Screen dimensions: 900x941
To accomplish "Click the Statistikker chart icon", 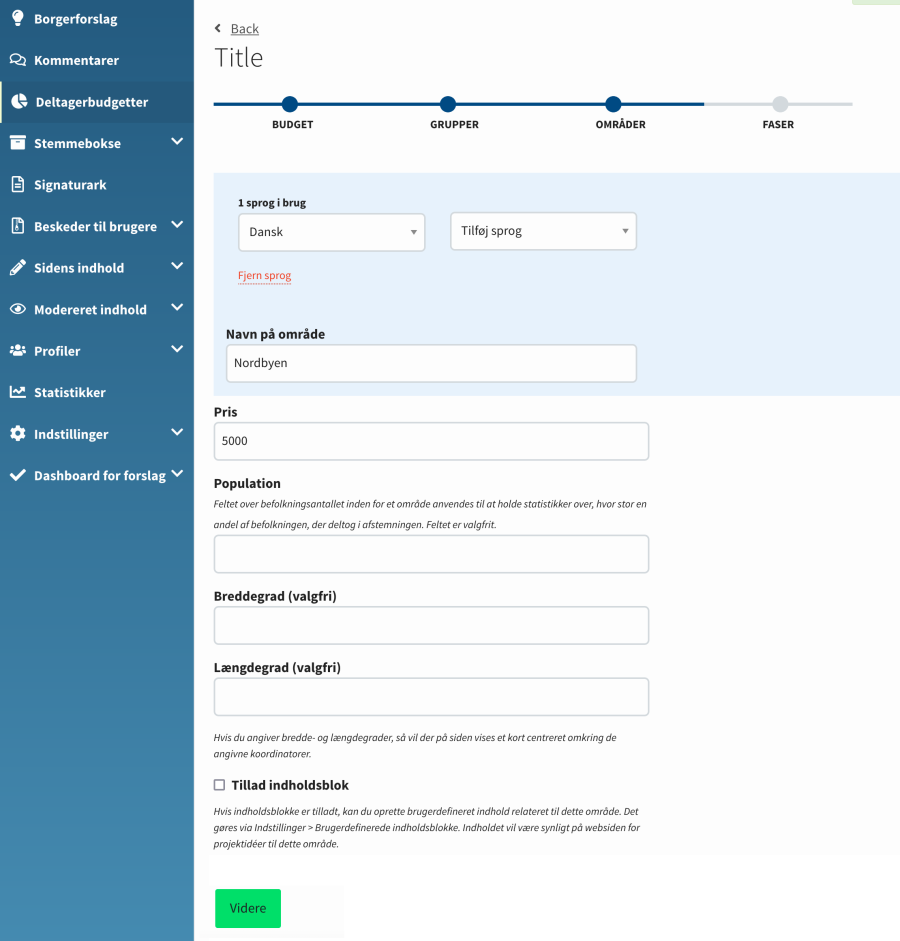I will click(x=18, y=392).
